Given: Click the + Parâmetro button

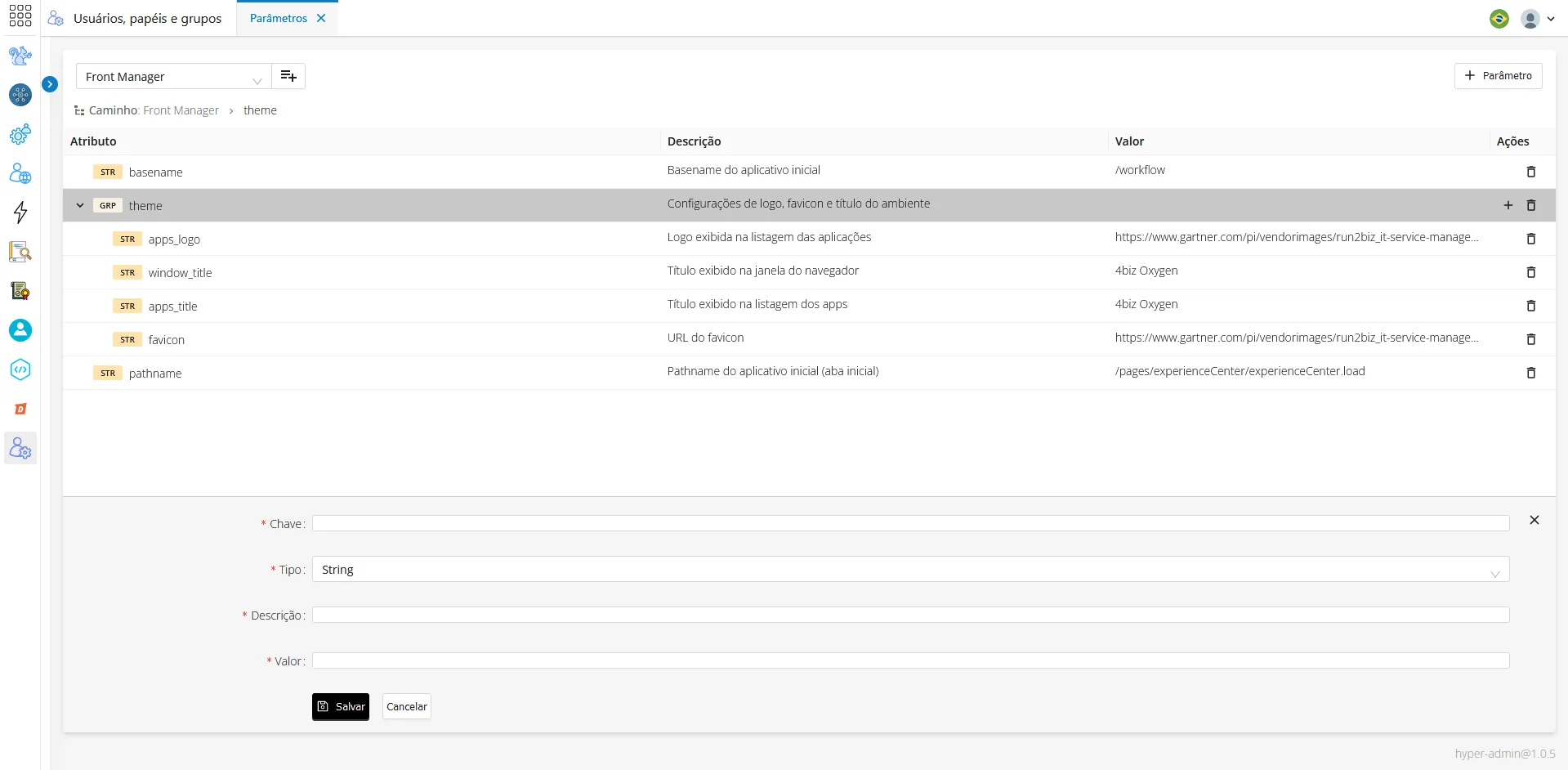Looking at the screenshot, I should point(1498,75).
